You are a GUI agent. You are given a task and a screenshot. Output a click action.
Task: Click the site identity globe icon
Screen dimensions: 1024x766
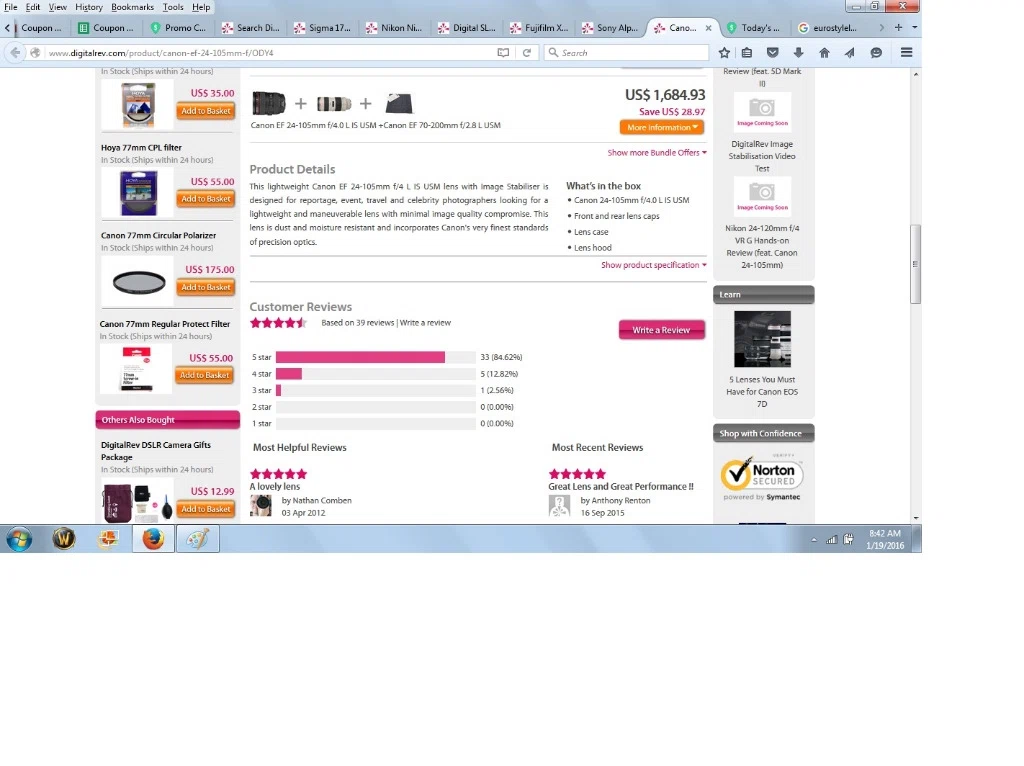pyautogui.click(x=35, y=53)
